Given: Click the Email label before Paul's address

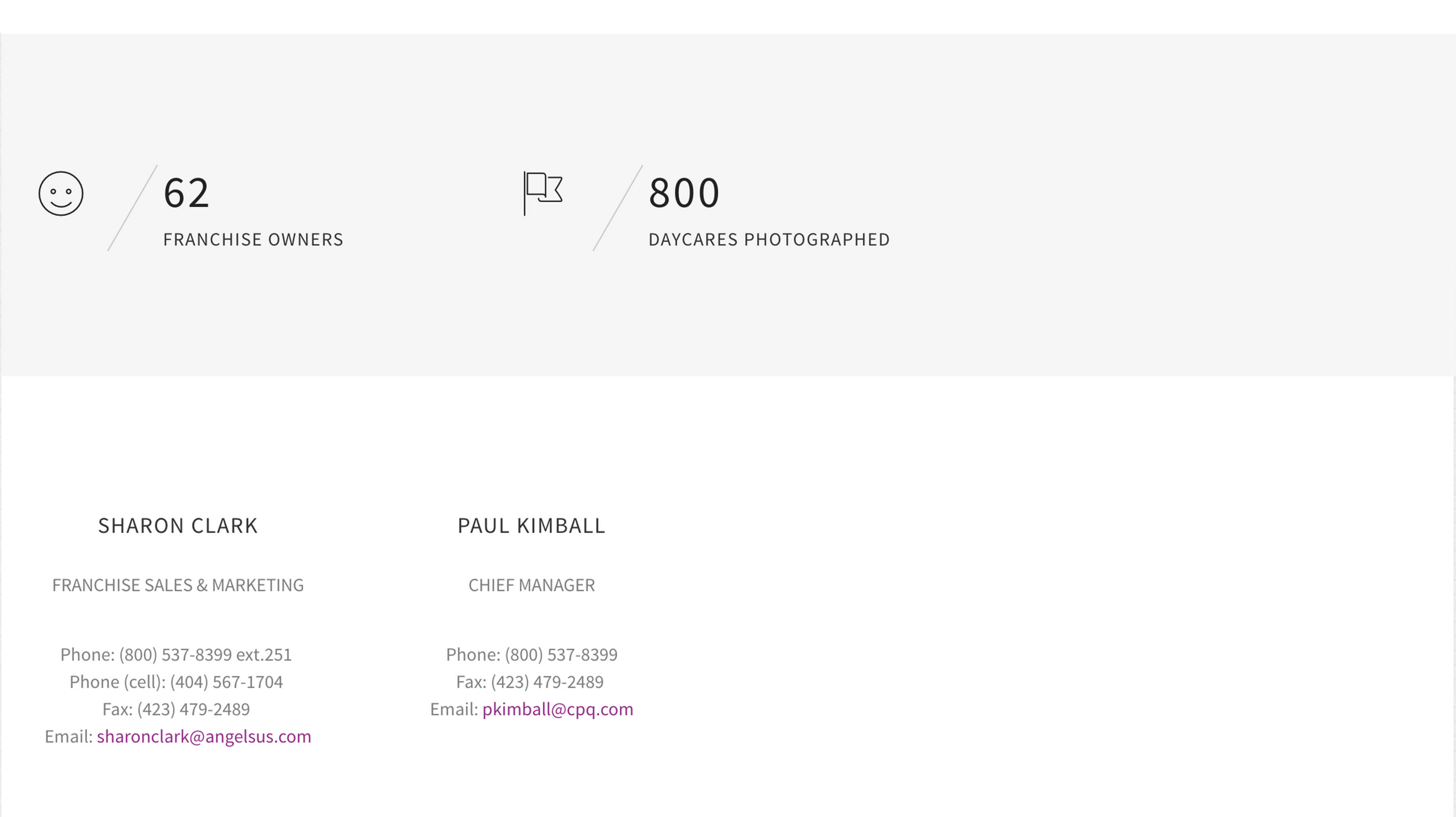Looking at the screenshot, I should coord(454,710).
